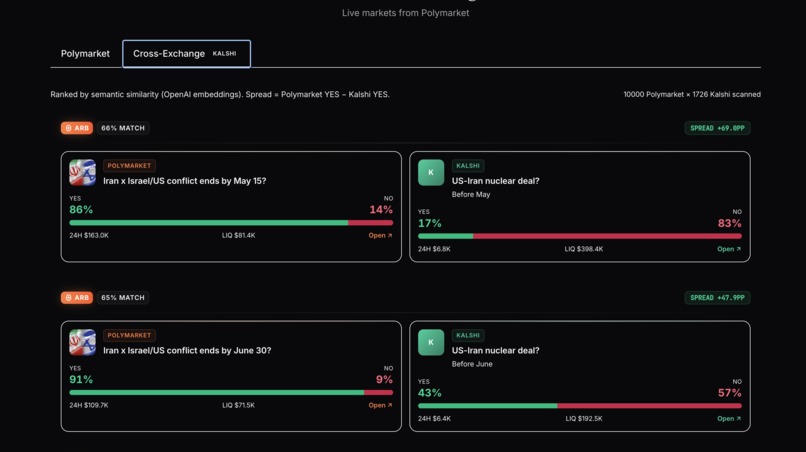Click the 65% MATCH badge
This screenshot has width=806, height=452.
123,298
